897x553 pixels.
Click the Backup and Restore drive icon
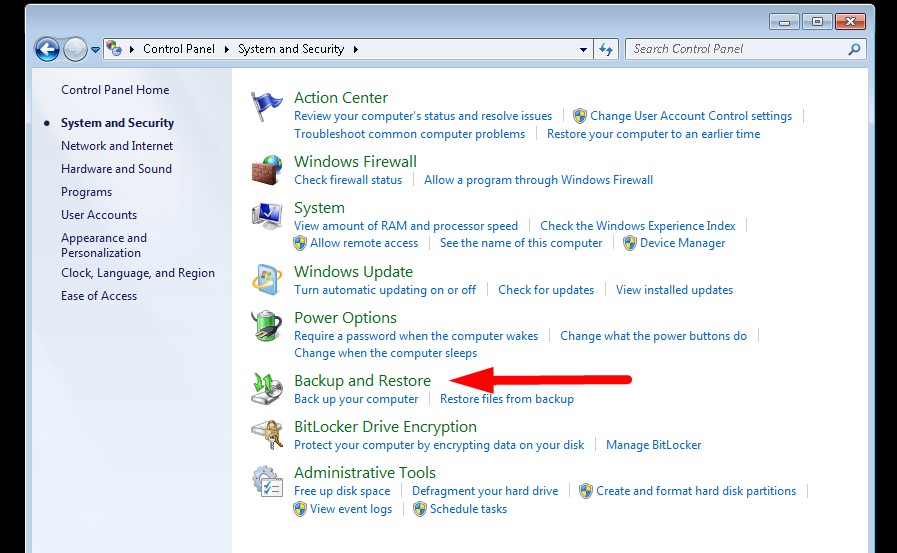[x=267, y=389]
